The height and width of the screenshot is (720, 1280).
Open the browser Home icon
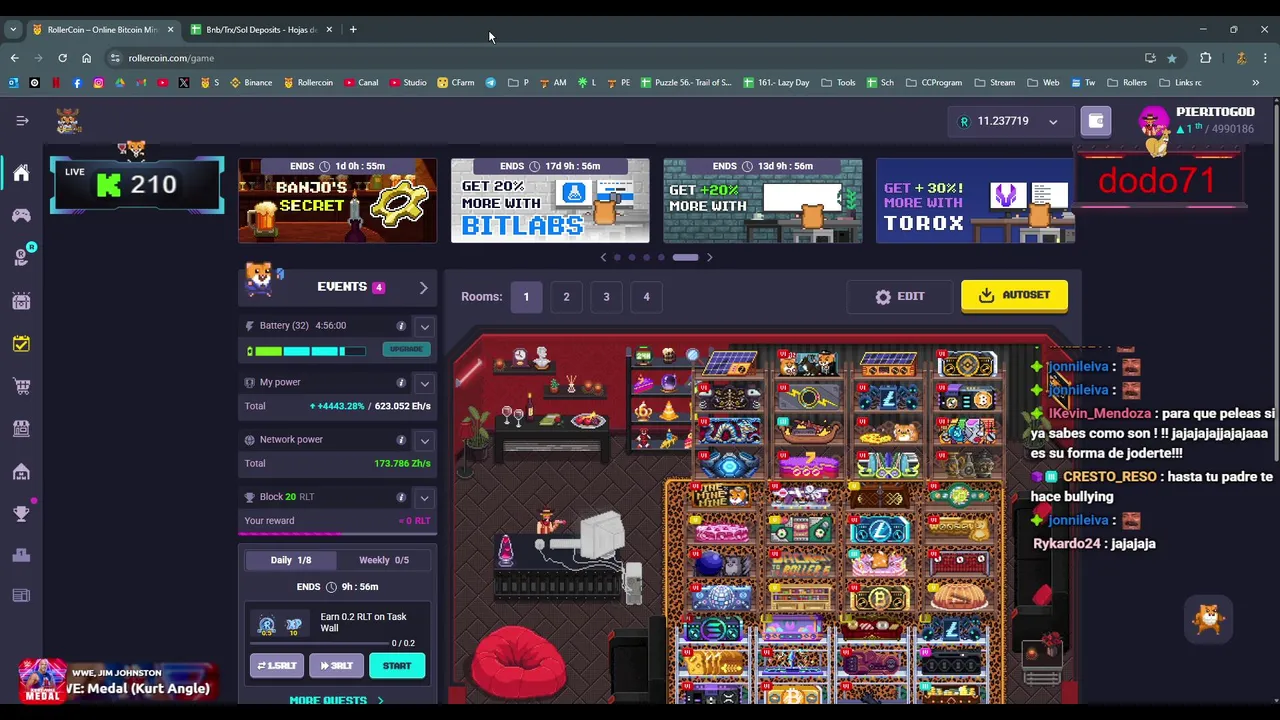[x=86, y=58]
